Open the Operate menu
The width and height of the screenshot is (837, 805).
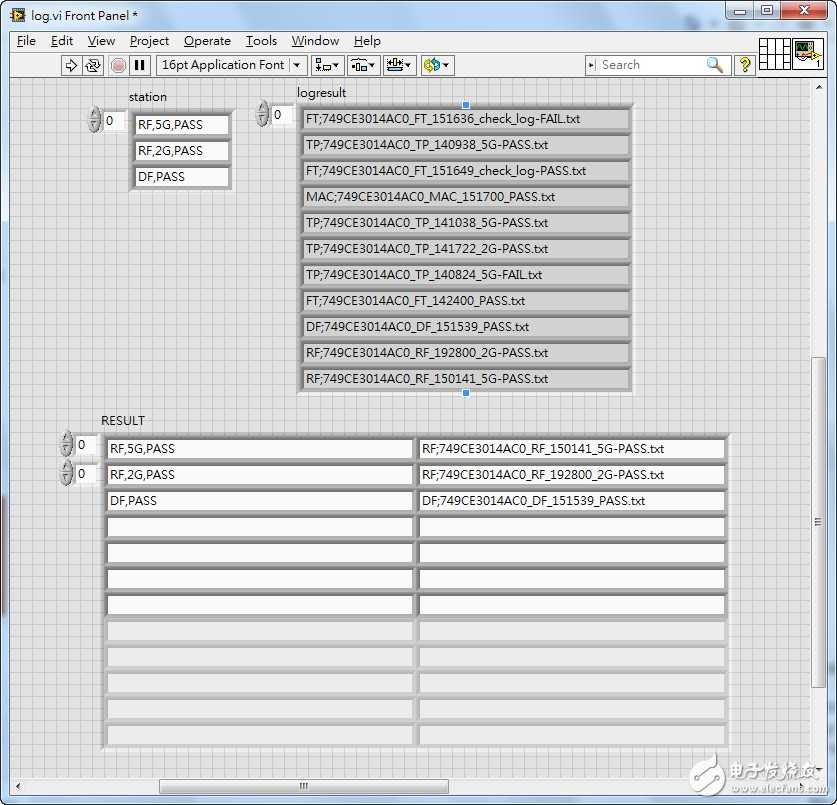click(207, 41)
